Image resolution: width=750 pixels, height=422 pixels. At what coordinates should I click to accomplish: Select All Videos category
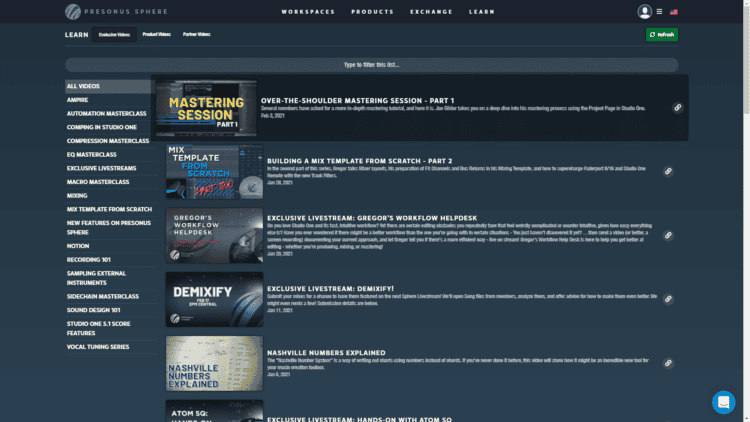[x=110, y=86]
